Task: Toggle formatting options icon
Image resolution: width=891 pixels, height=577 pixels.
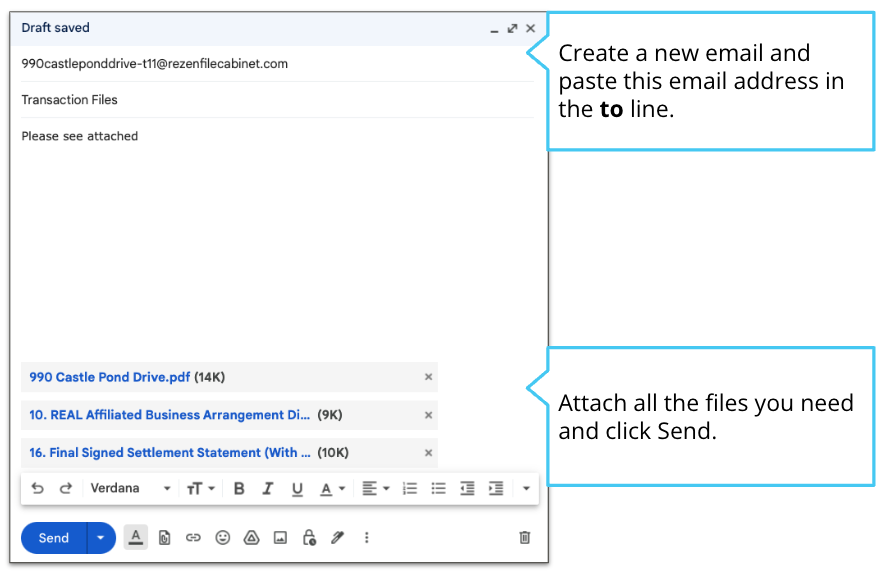Action: click(135, 537)
